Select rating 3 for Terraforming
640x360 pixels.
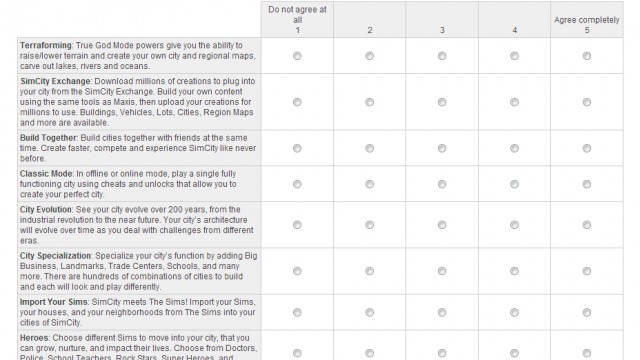pyautogui.click(x=442, y=56)
